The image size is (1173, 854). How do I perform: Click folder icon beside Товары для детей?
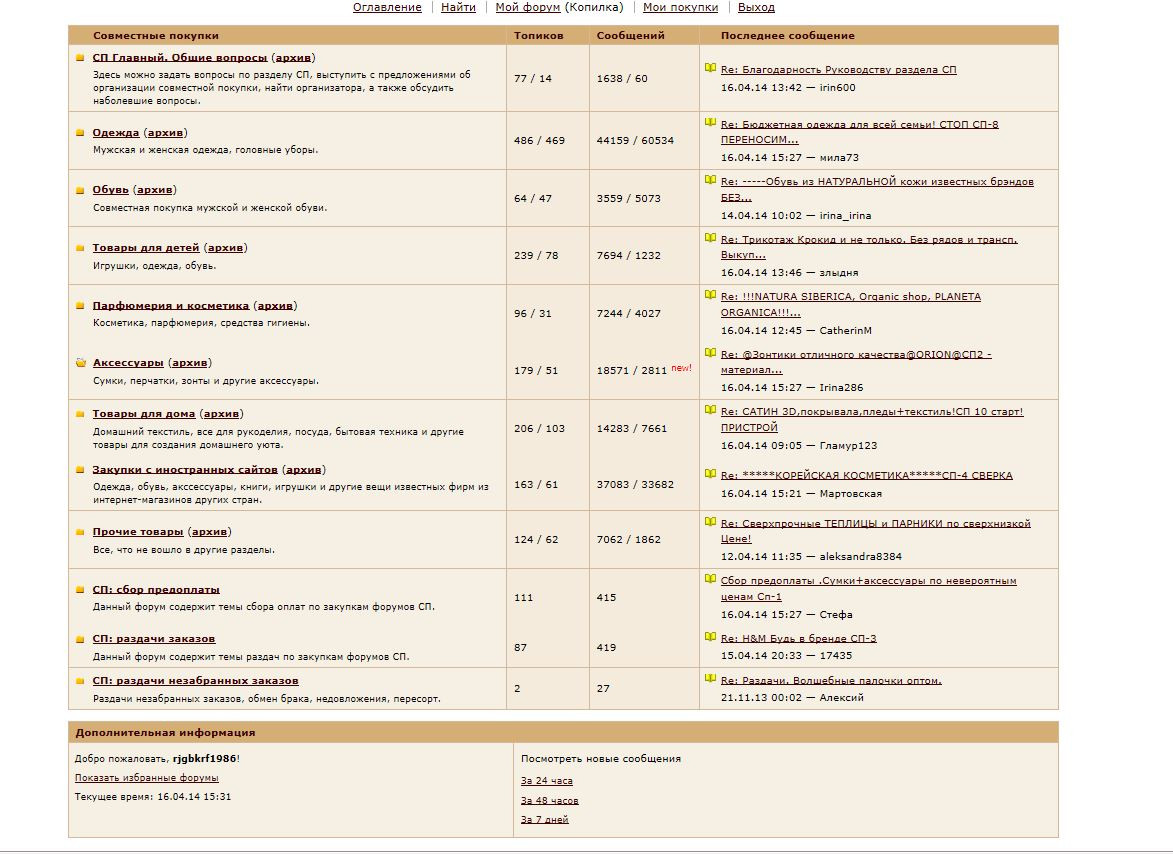pyautogui.click(x=80, y=248)
